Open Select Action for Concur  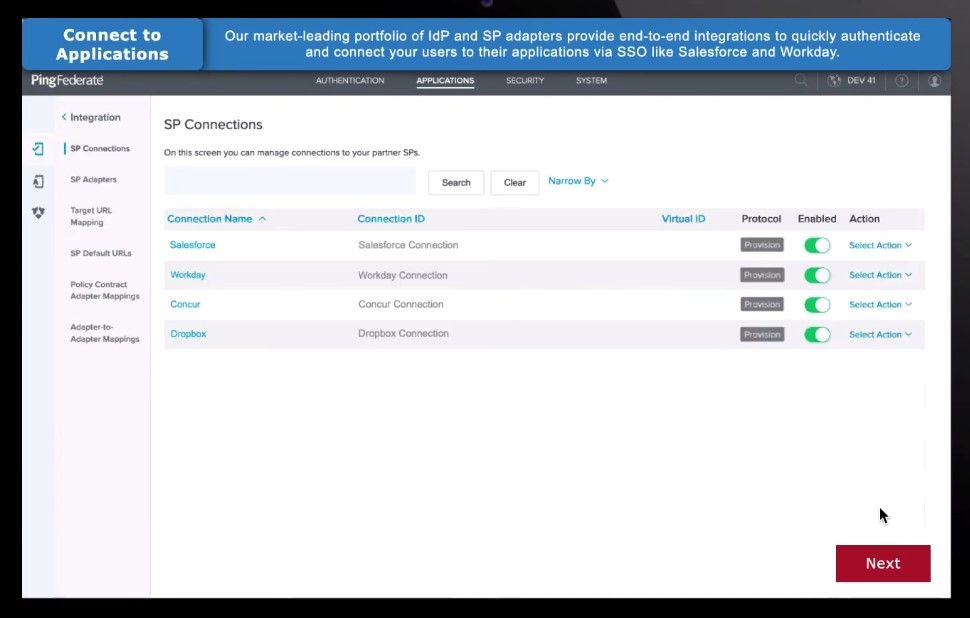(x=880, y=305)
